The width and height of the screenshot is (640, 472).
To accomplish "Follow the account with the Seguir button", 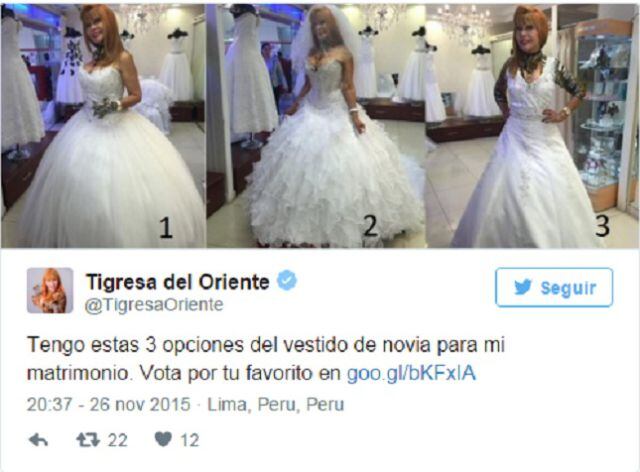I will [554, 287].
